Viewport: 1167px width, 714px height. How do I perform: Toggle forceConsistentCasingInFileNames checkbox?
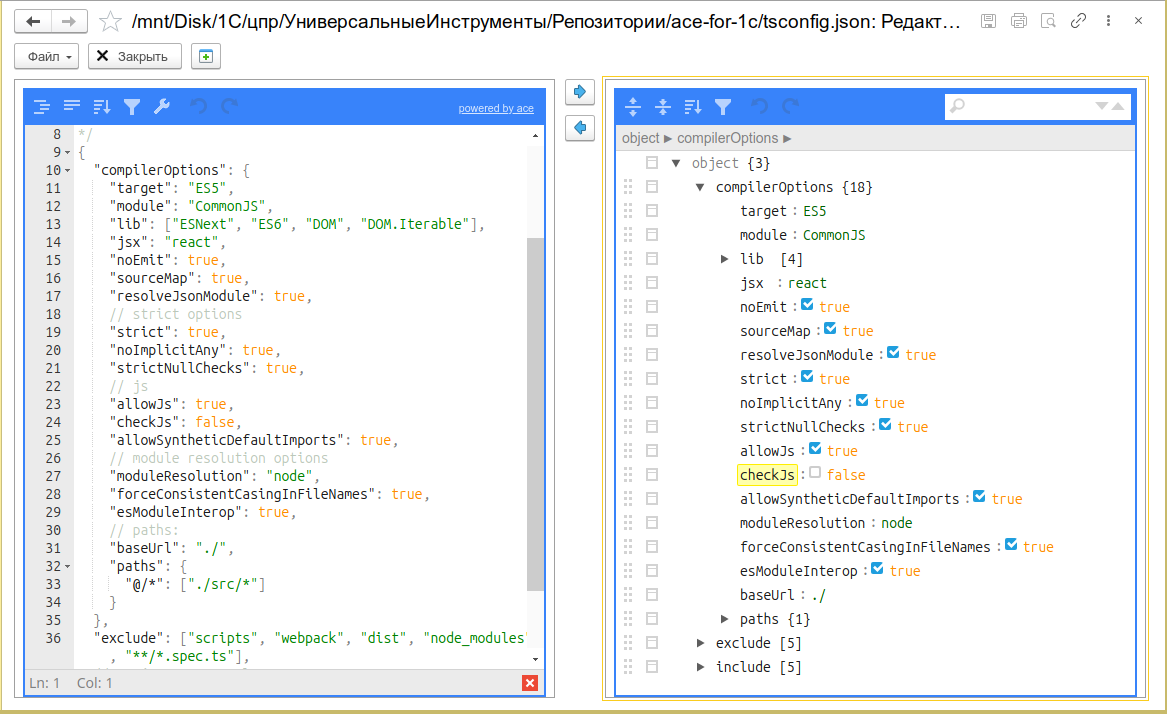(x=1011, y=544)
